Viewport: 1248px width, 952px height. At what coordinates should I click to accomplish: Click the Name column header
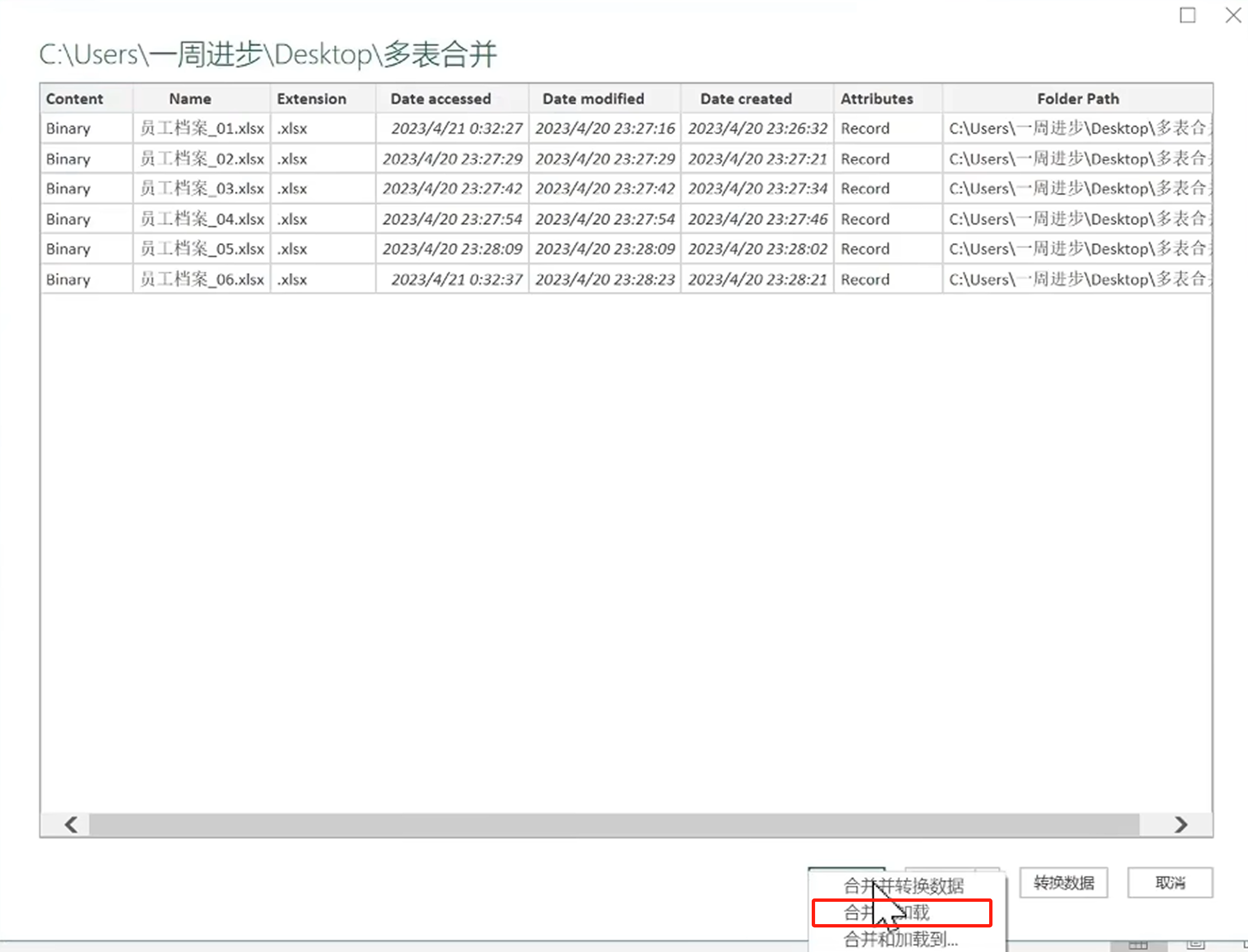(x=190, y=99)
